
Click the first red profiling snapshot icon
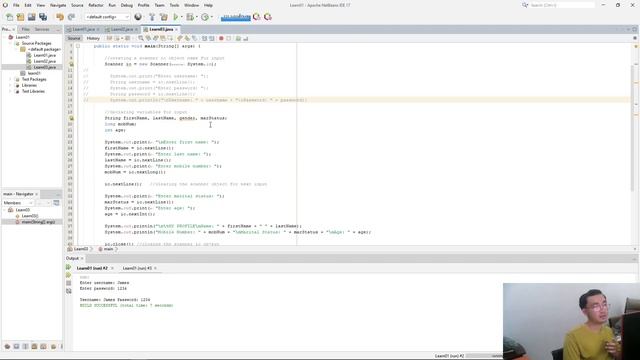257,17
